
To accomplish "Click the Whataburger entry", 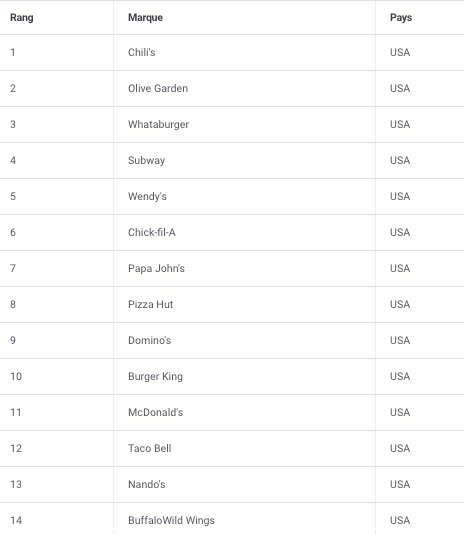I will click(x=158, y=125).
